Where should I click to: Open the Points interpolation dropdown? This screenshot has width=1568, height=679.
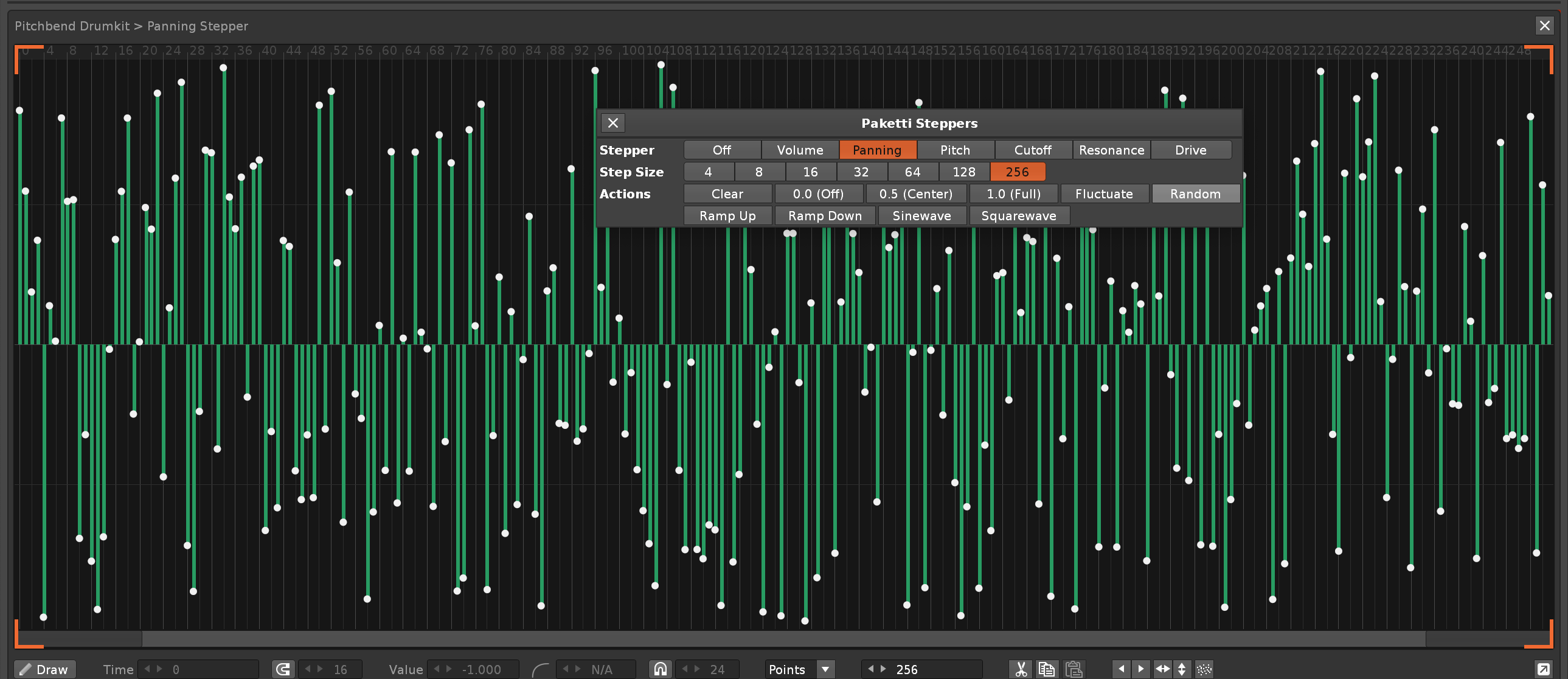click(x=825, y=669)
